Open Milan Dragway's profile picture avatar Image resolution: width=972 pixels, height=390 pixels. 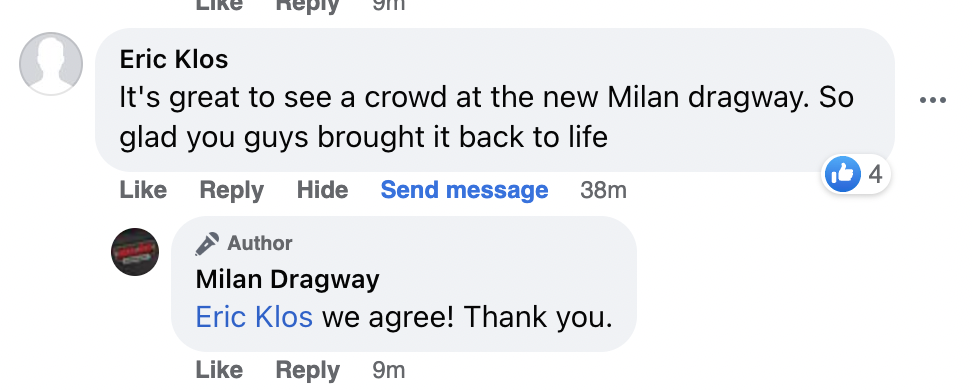pos(135,252)
